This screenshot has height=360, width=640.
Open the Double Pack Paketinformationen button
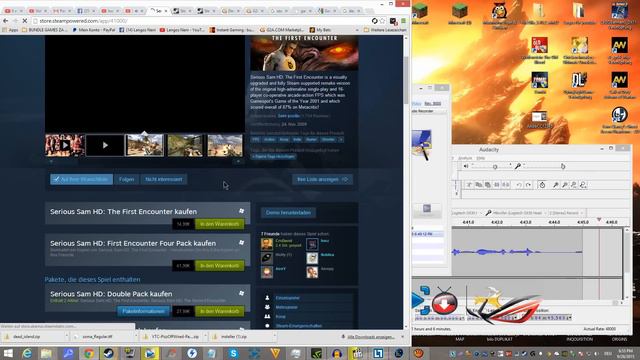143,311
